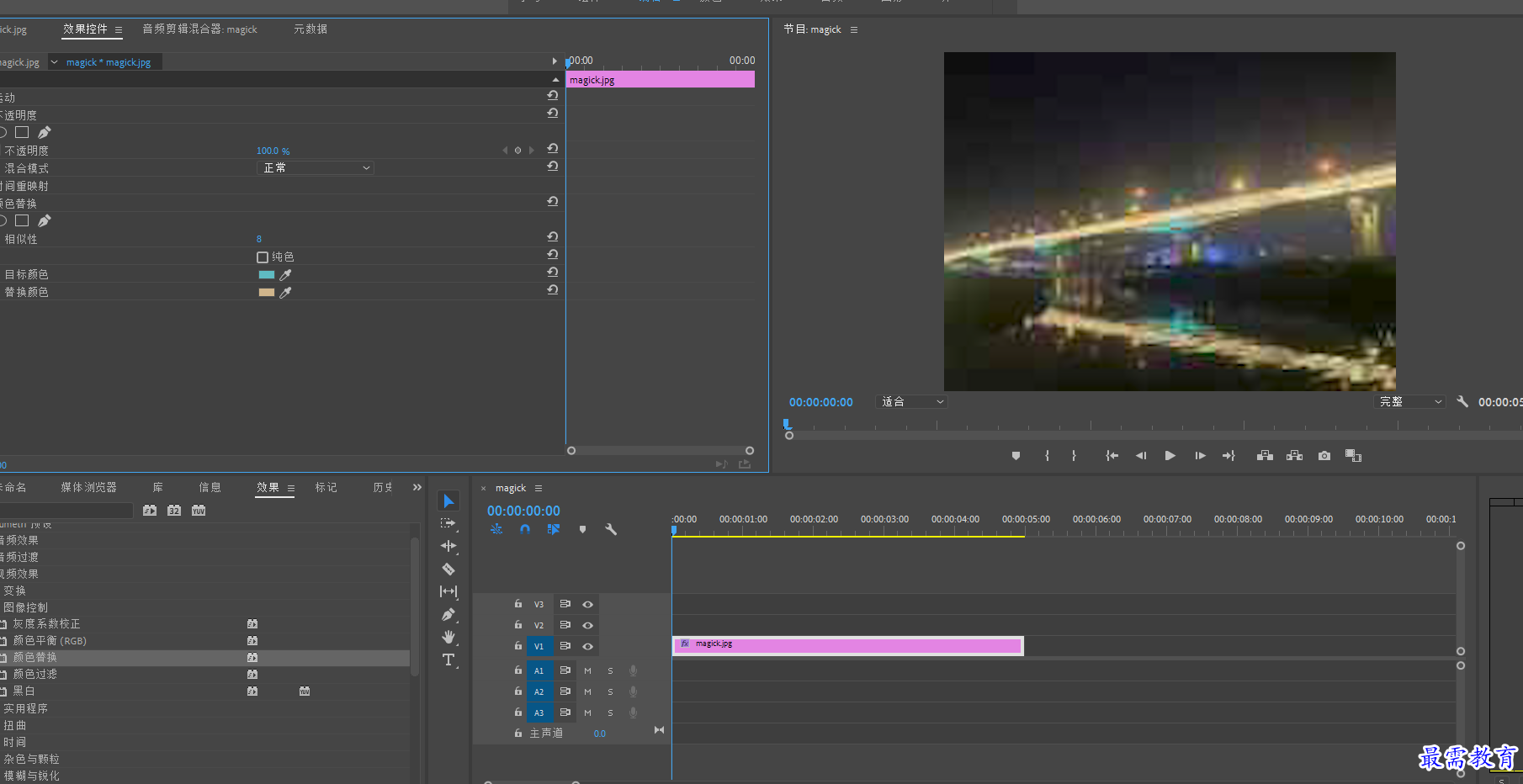This screenshot has height=784, width=1523.
Task: Enable the solid color (纯色) checkbox
Action: 263,257
